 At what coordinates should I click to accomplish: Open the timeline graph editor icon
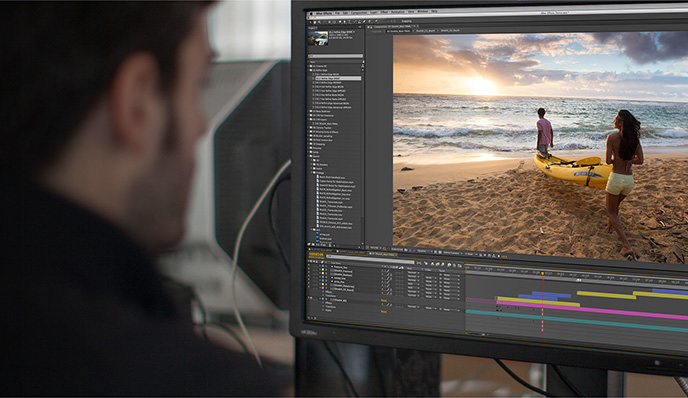point(459,265)
